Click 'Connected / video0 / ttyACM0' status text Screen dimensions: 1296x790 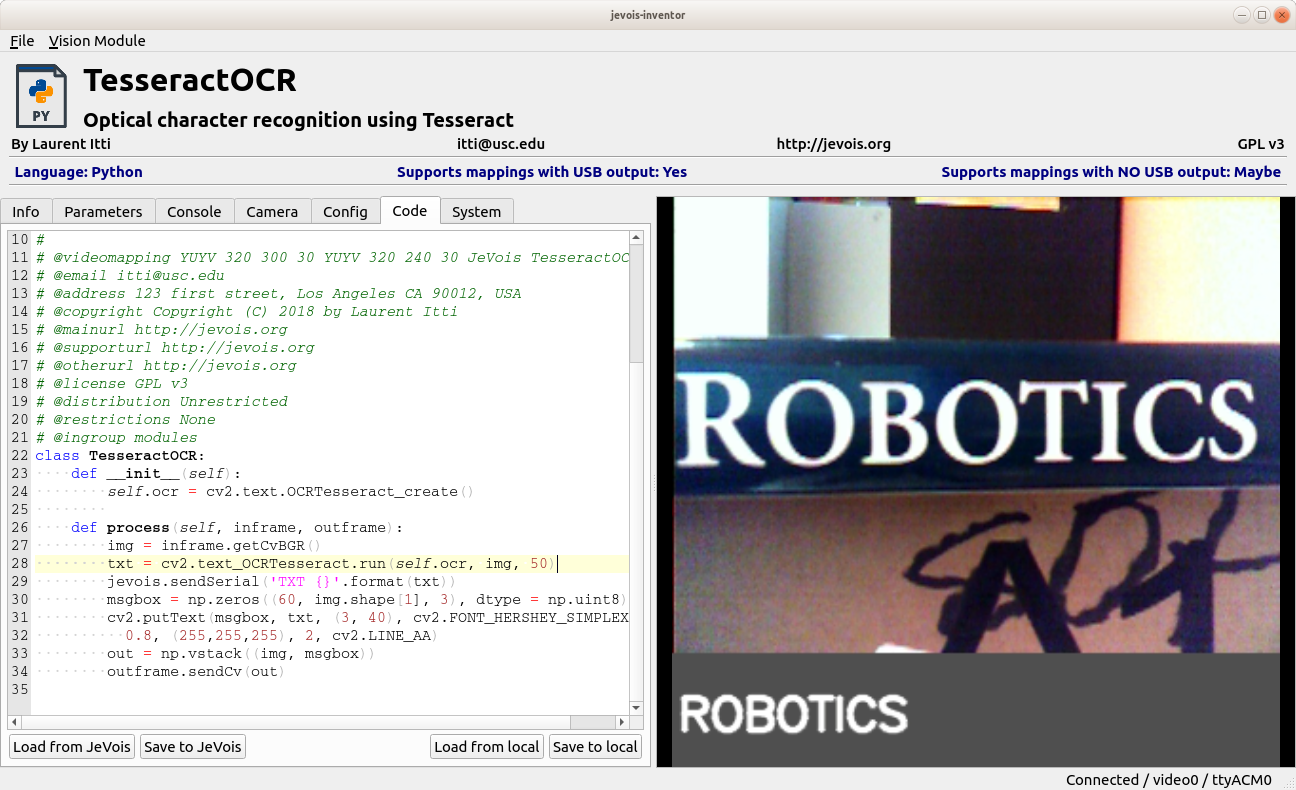click(1169, 780)
